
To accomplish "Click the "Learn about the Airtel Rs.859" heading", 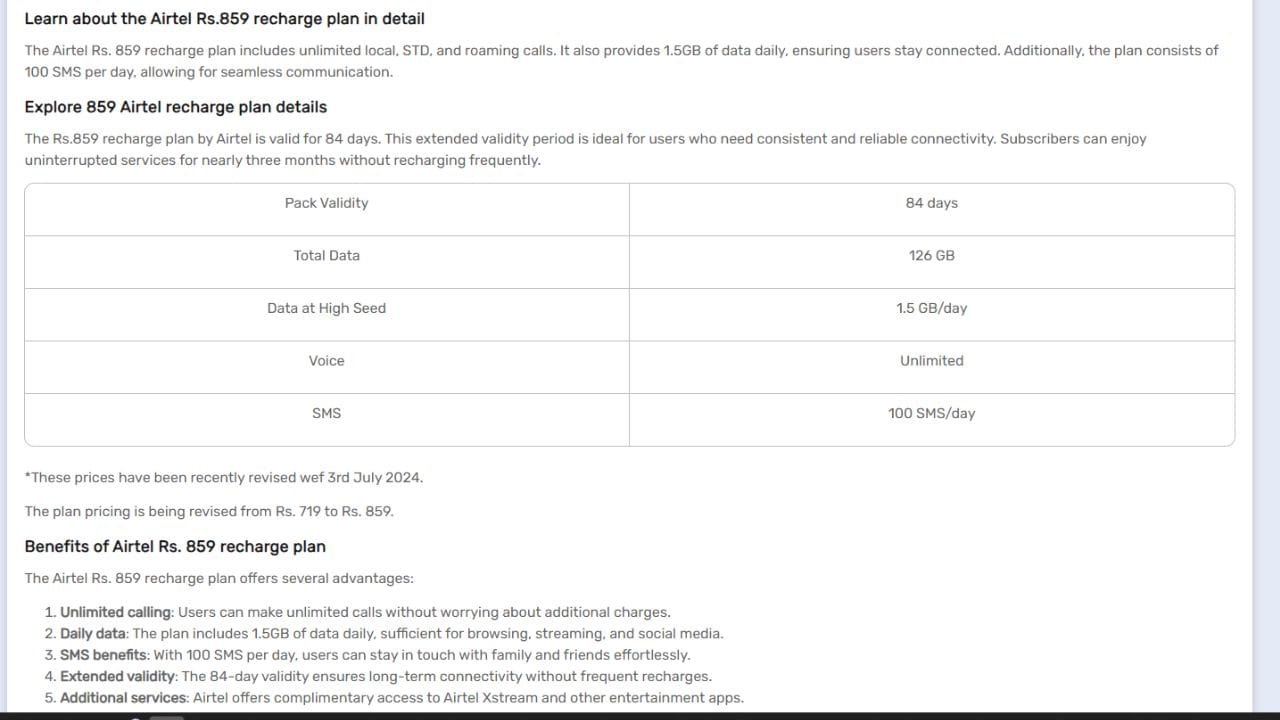I will coord(224,19).
